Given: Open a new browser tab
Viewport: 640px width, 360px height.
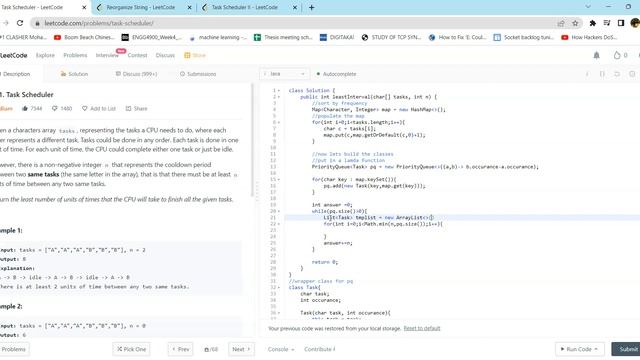Looking at the screenshot, I should (x=311, y=7).
